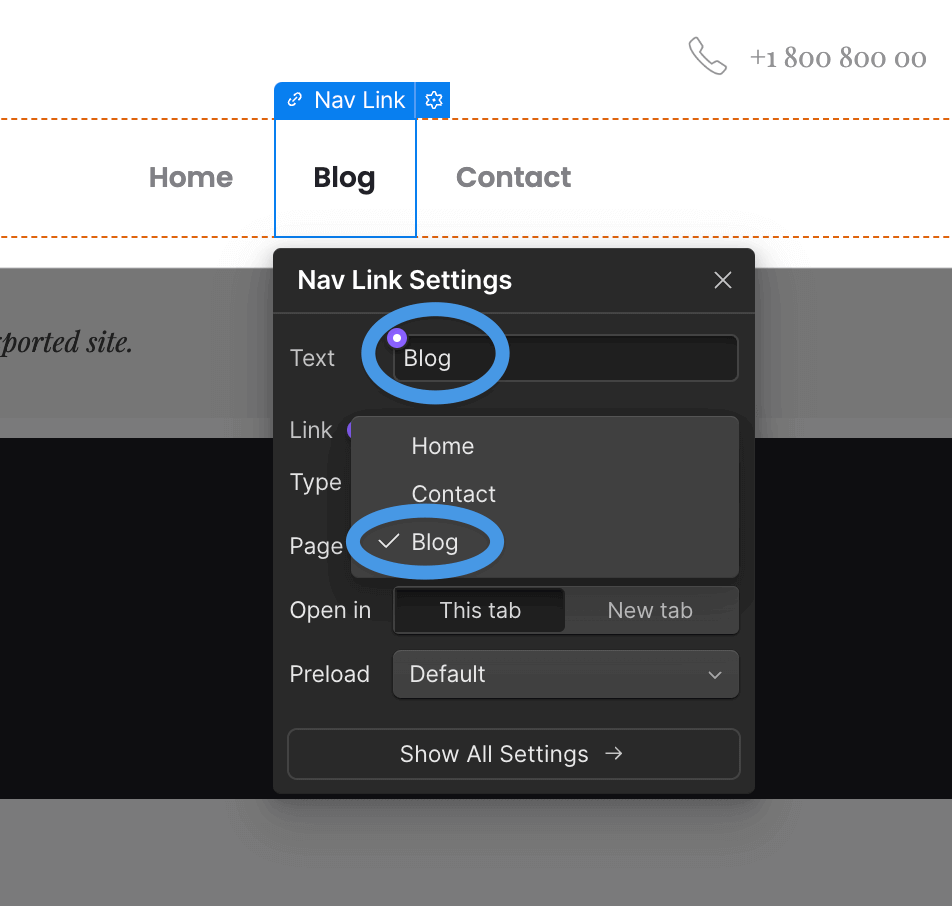Click into the Text input containing Blog
Image resolution: width=952 pixels, height=906 pixels.
(x=566, y=358)
